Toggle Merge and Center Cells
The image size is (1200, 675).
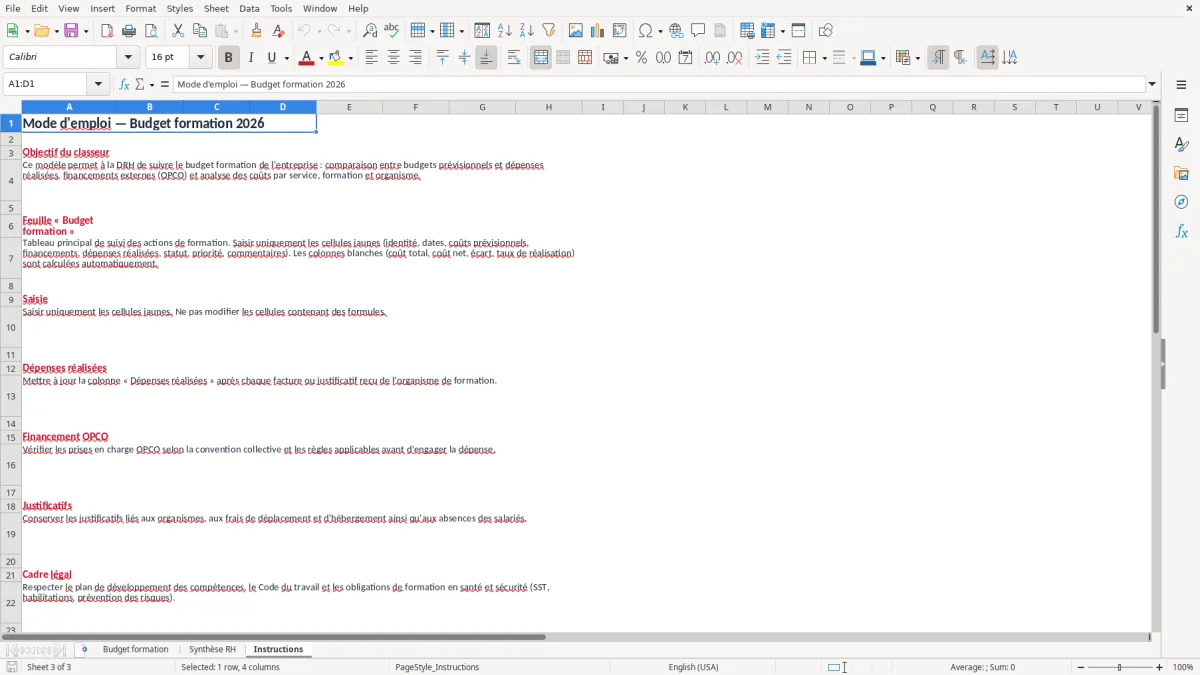541,58
